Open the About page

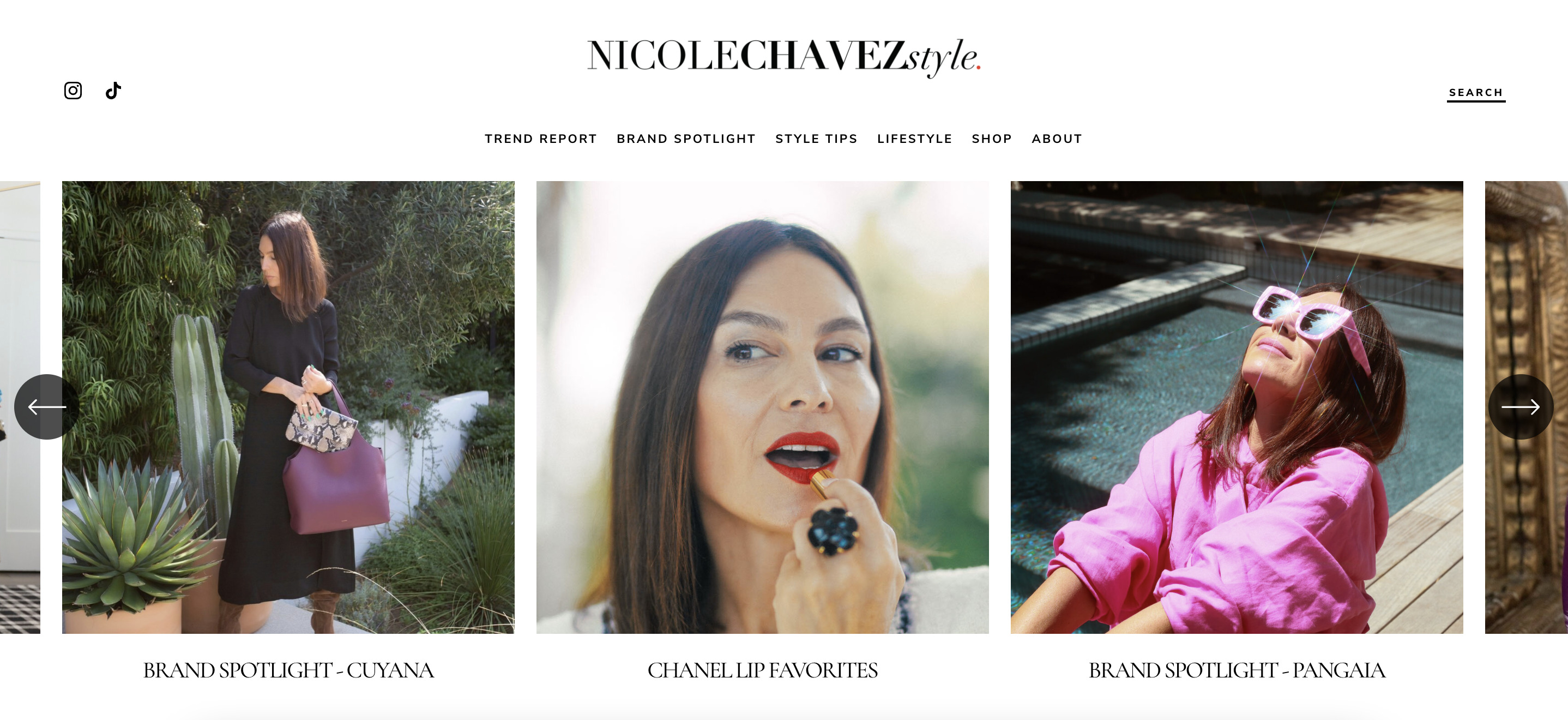pyautogui.click(x=1057, y=139)
